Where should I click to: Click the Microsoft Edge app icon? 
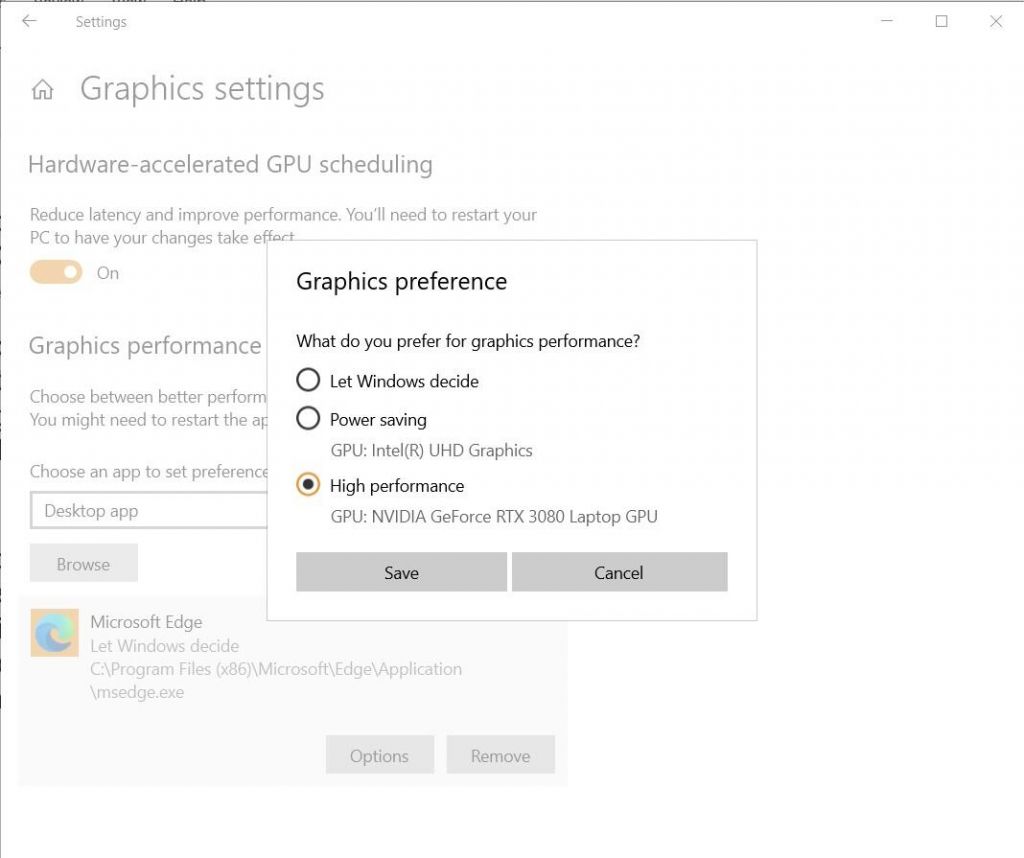[x=54, y=632]
